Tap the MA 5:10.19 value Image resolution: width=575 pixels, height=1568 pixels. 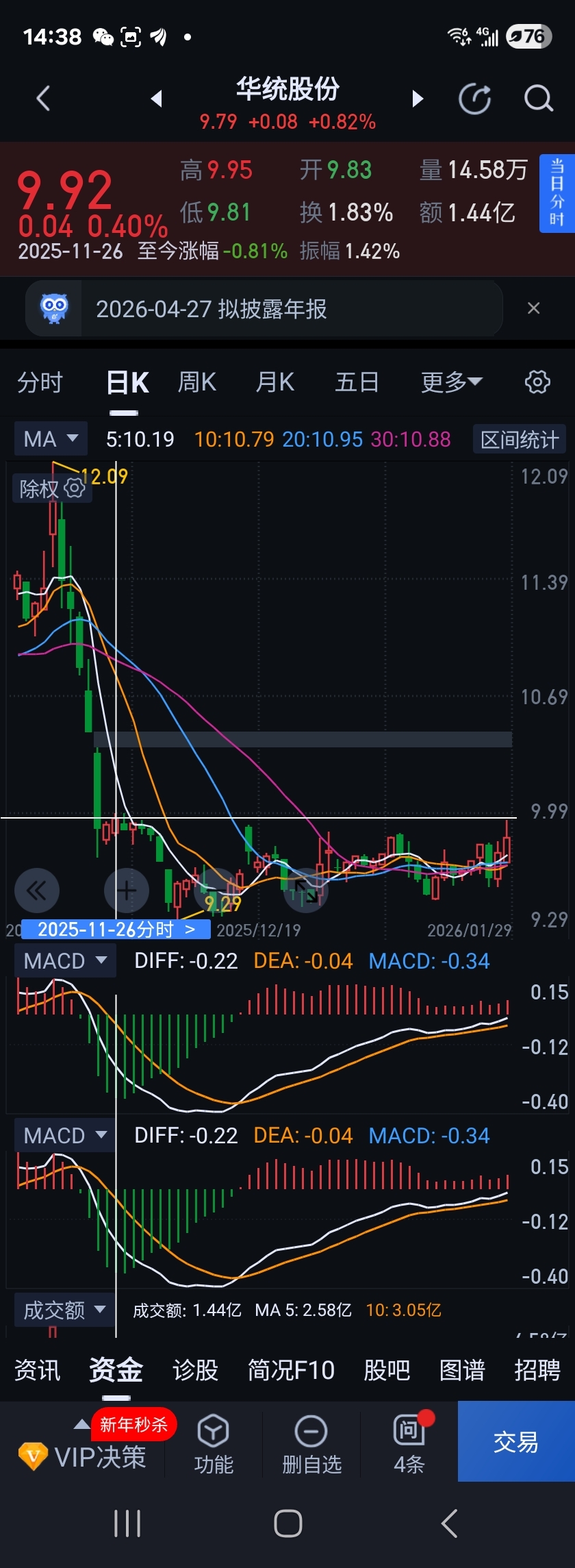point(140,439)
